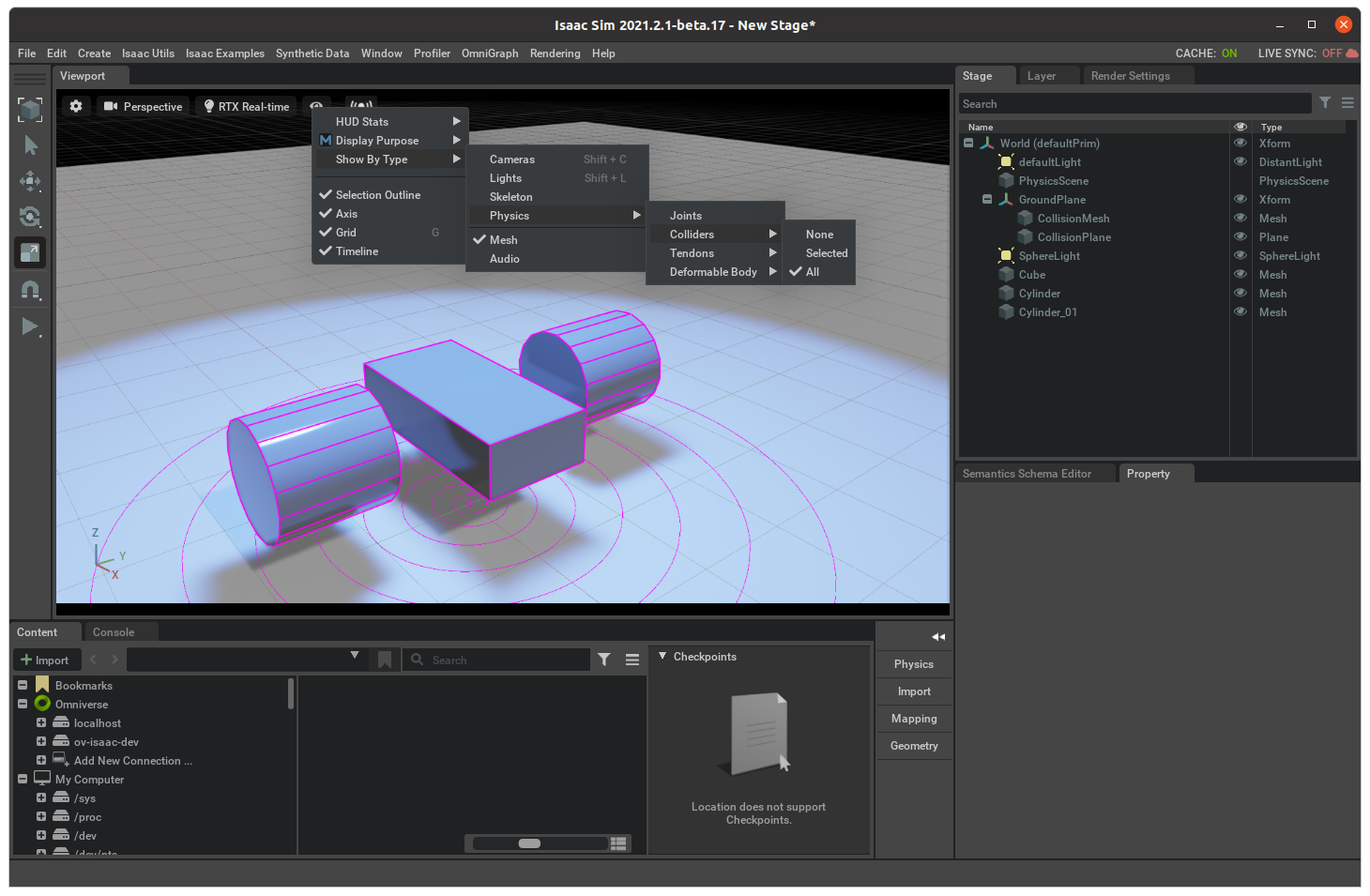Activate the Move tool in left toolbar
1370x896 pixels.
point(30,181)
